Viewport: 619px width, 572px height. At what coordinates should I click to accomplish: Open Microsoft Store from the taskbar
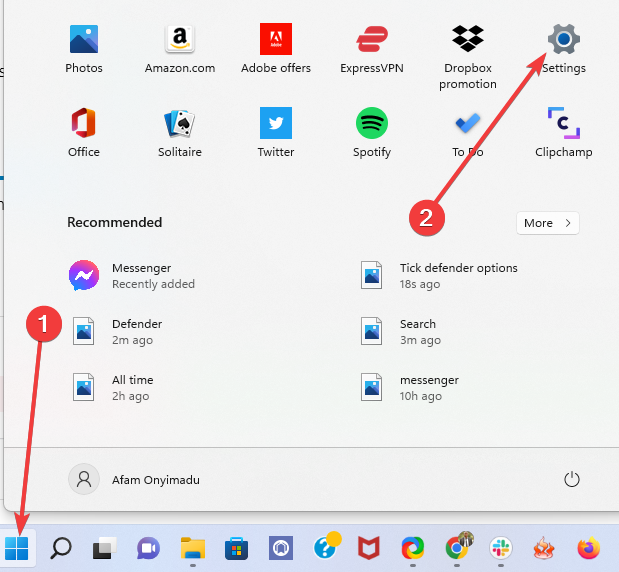pyautogui.click(x=236, y=548)
